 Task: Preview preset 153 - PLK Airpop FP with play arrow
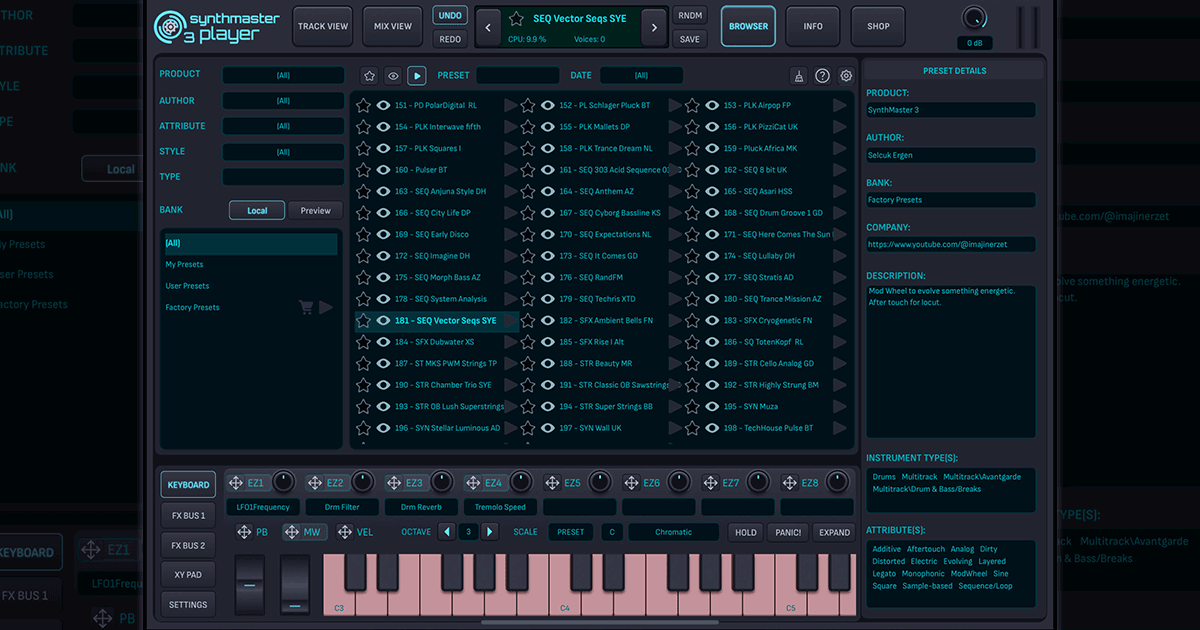[x=840, y=105]
